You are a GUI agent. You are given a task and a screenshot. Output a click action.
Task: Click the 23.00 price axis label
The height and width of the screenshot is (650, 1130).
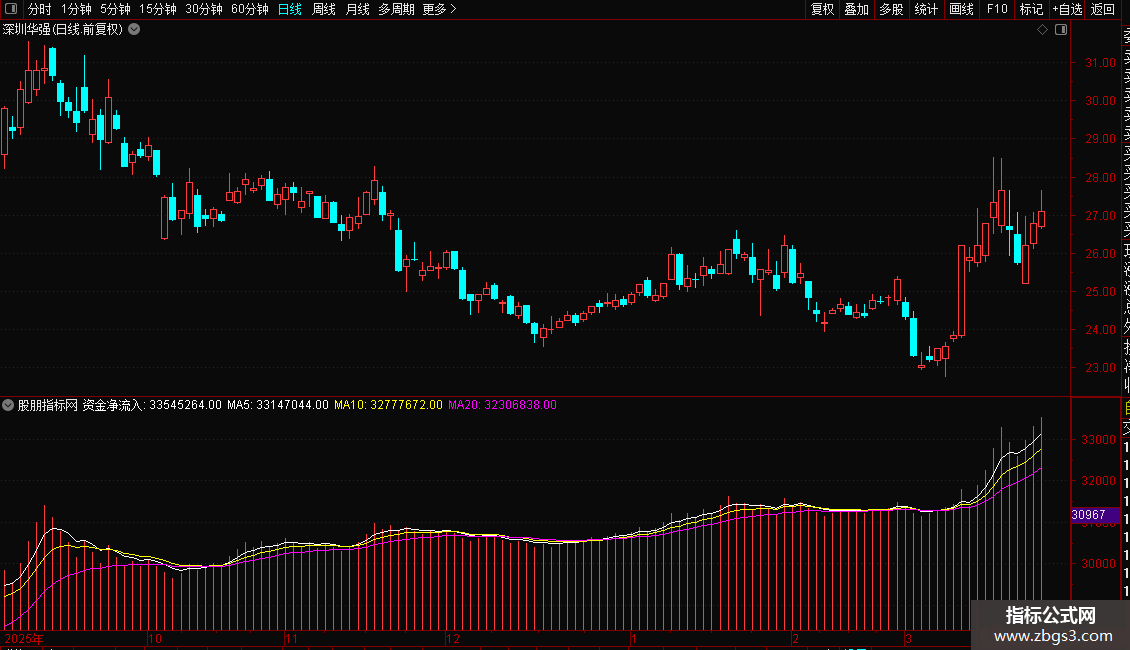coord(1100,368)
